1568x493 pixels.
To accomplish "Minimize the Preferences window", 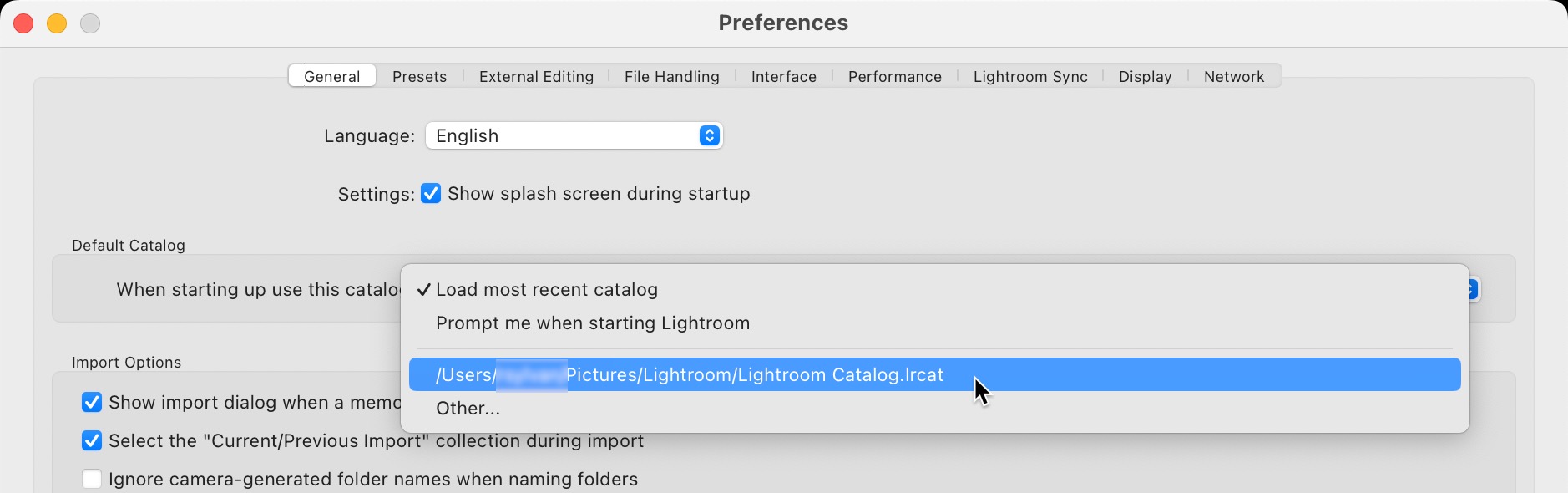I will click(x=57, y=23).
